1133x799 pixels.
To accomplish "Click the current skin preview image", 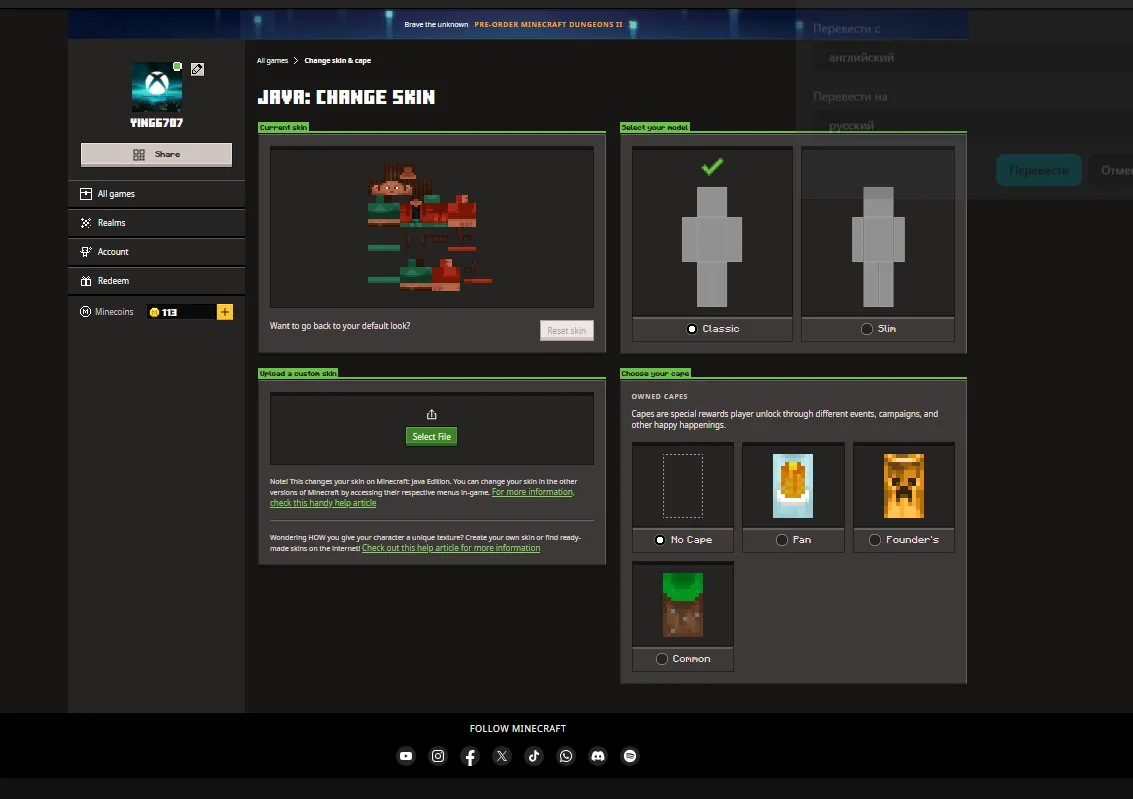I will (x=430, y=228).
